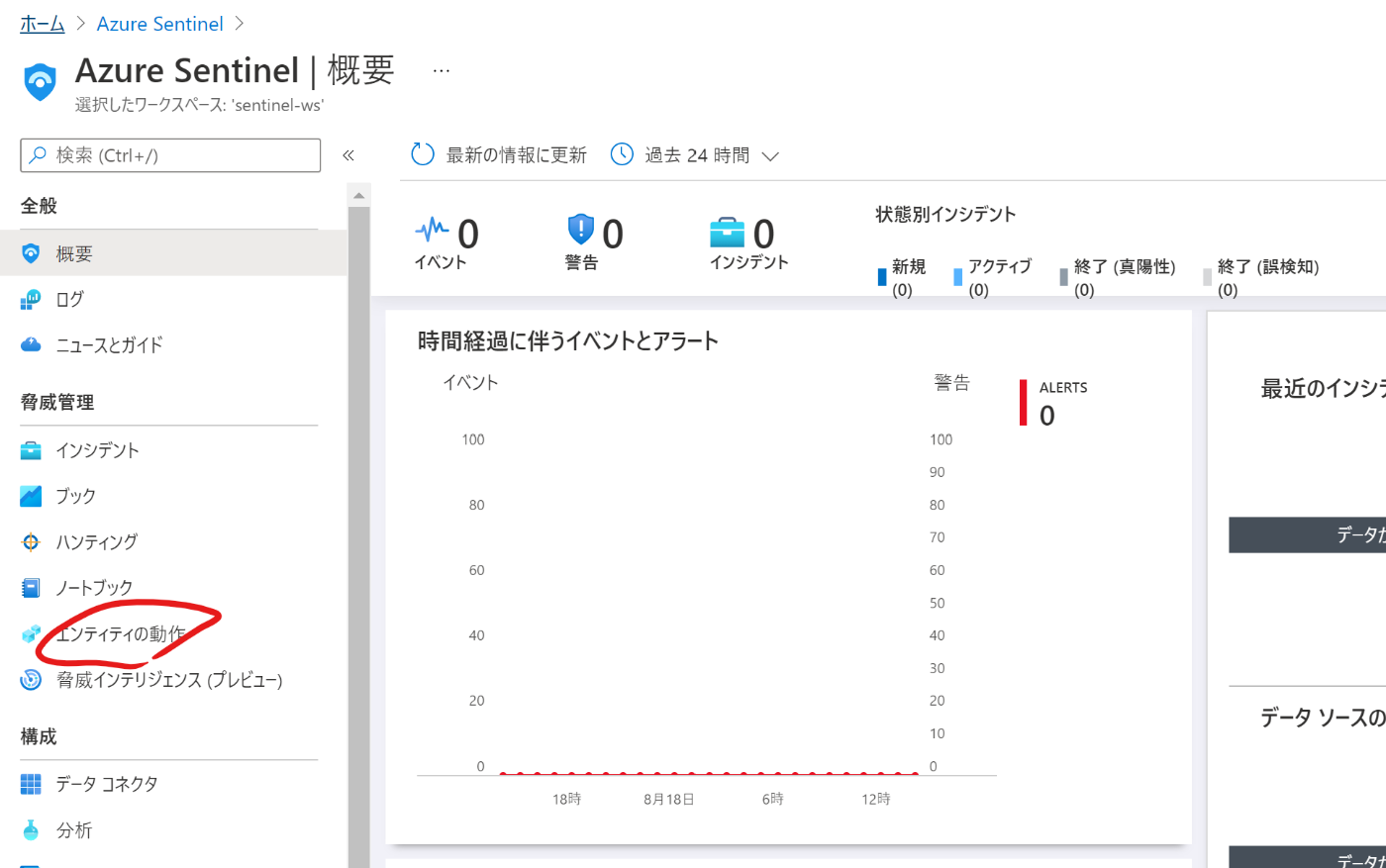The image size is (1386, 868).
Task: Open the Azure Sentinel breadcrumb link
Action: pyautogui.click(x=159, y=24)
